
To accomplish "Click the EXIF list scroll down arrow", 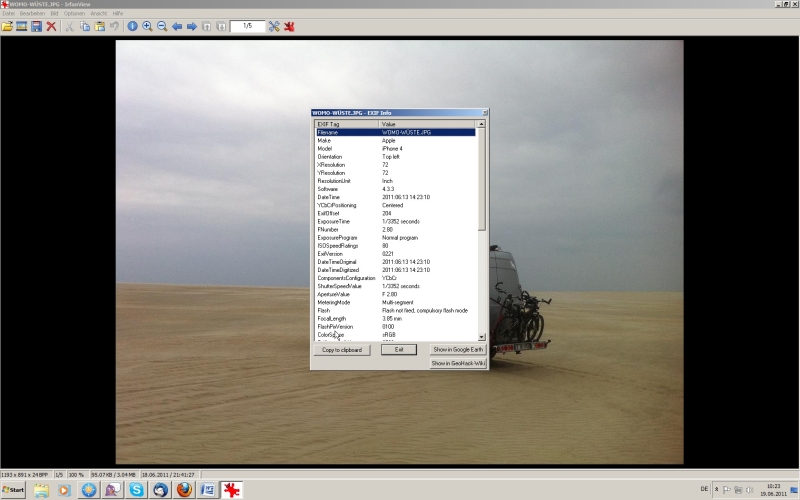I will point(482,337).
